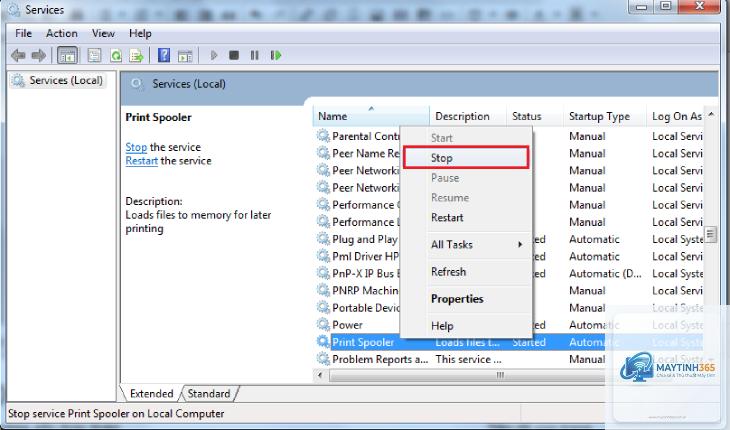Click gear icon beside Print Spooler
730x430 pixels.
pos(323,342)
